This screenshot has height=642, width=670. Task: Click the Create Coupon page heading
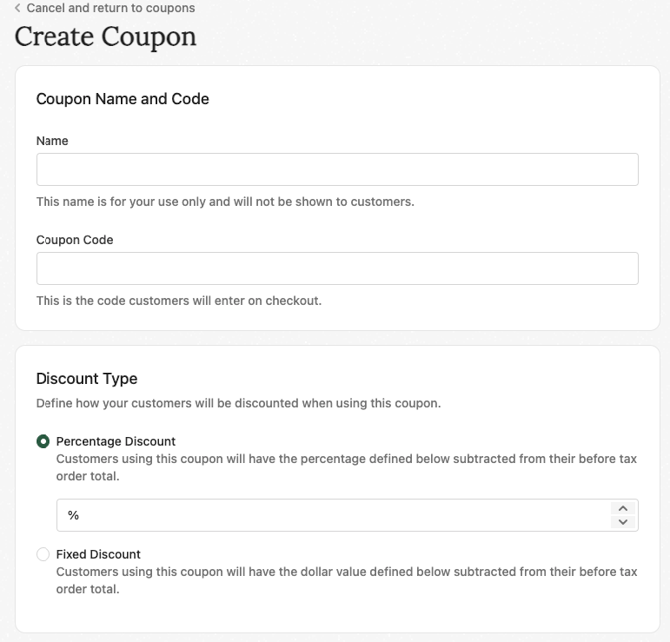(105, 37)
